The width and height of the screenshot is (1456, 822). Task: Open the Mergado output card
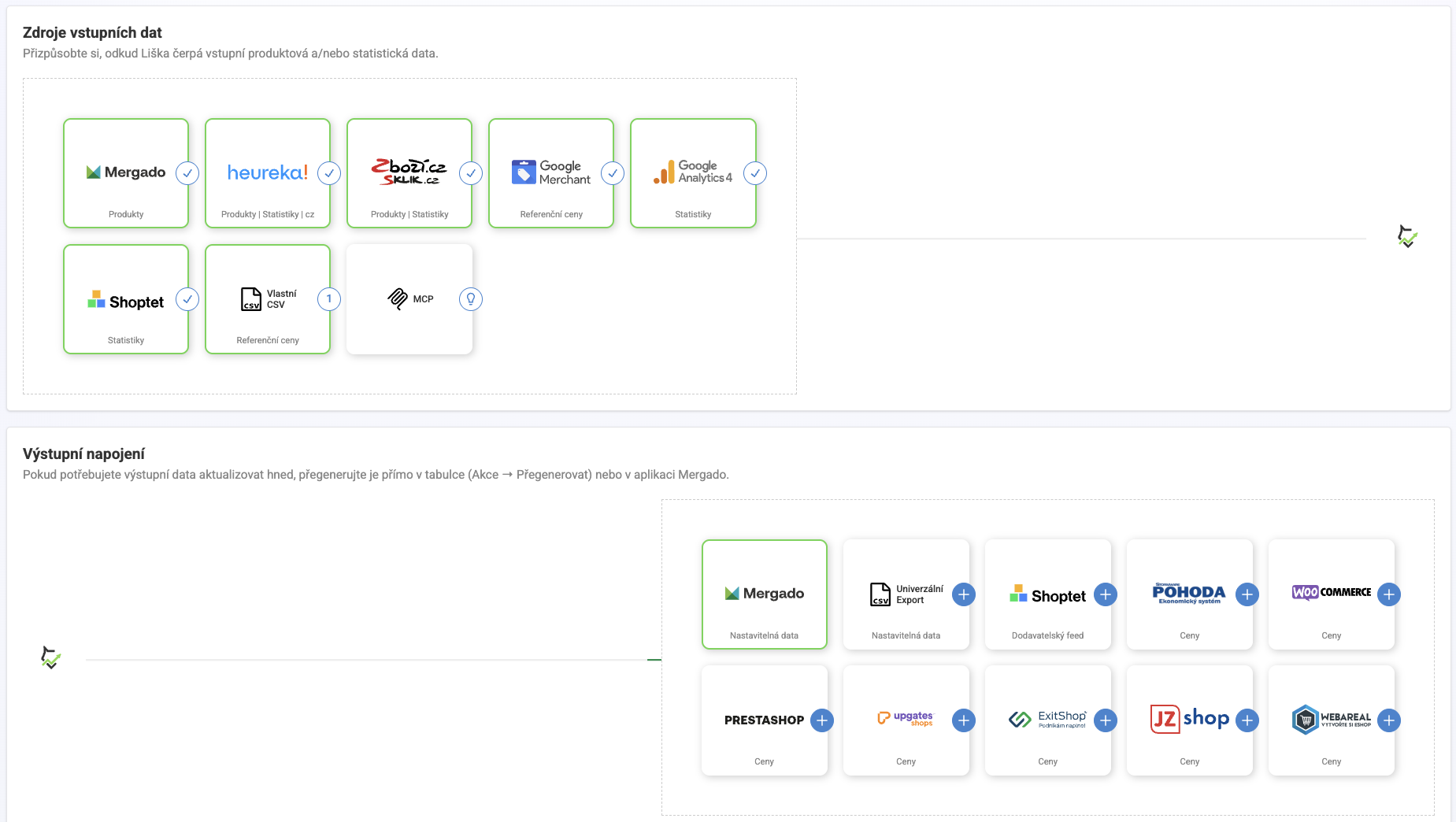(x=765, y=594)
